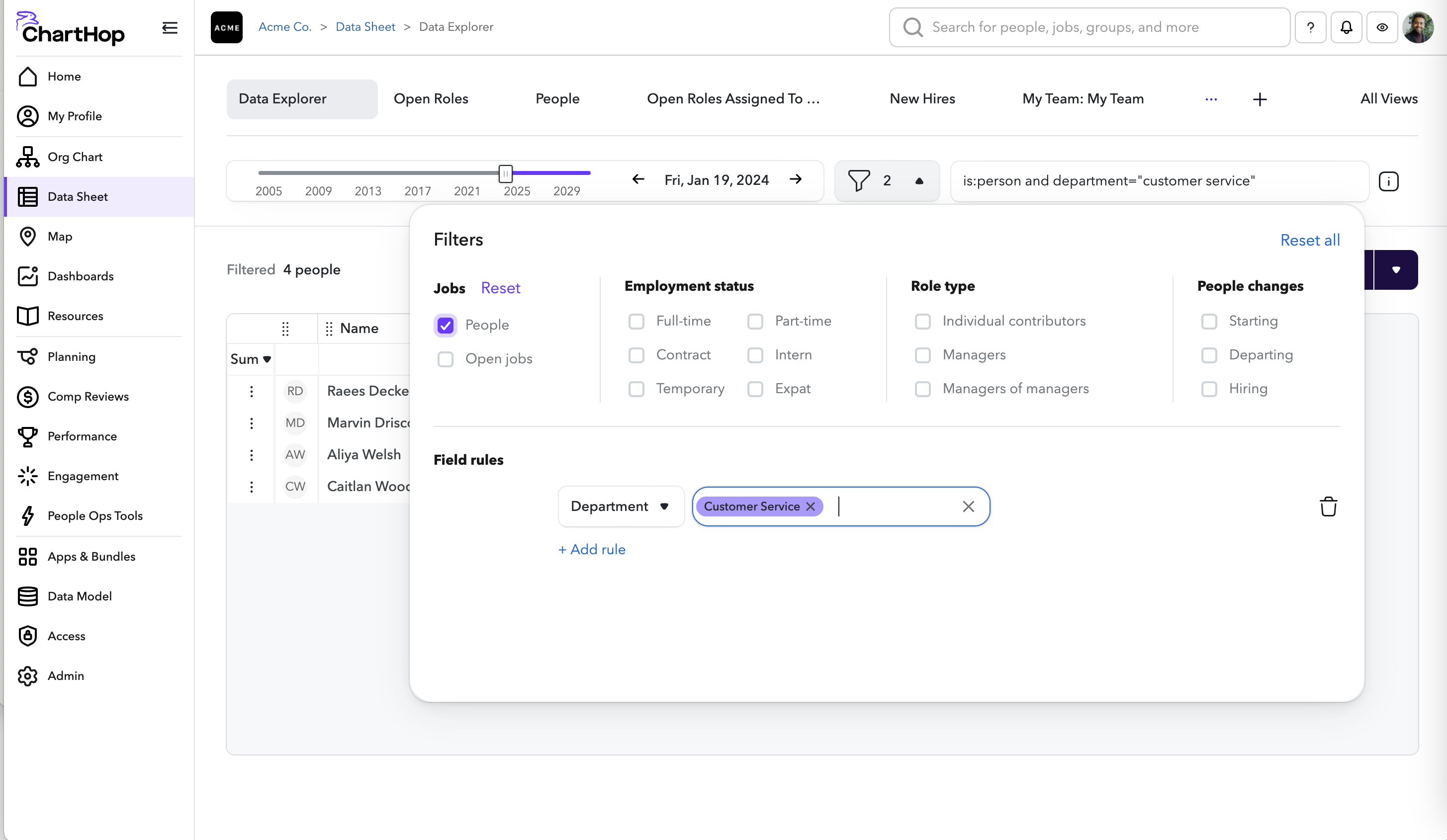Viewport: 1447px width, 840px height.
Task: Open the three-dots more views menu
Action: [x=1211, y=99]
